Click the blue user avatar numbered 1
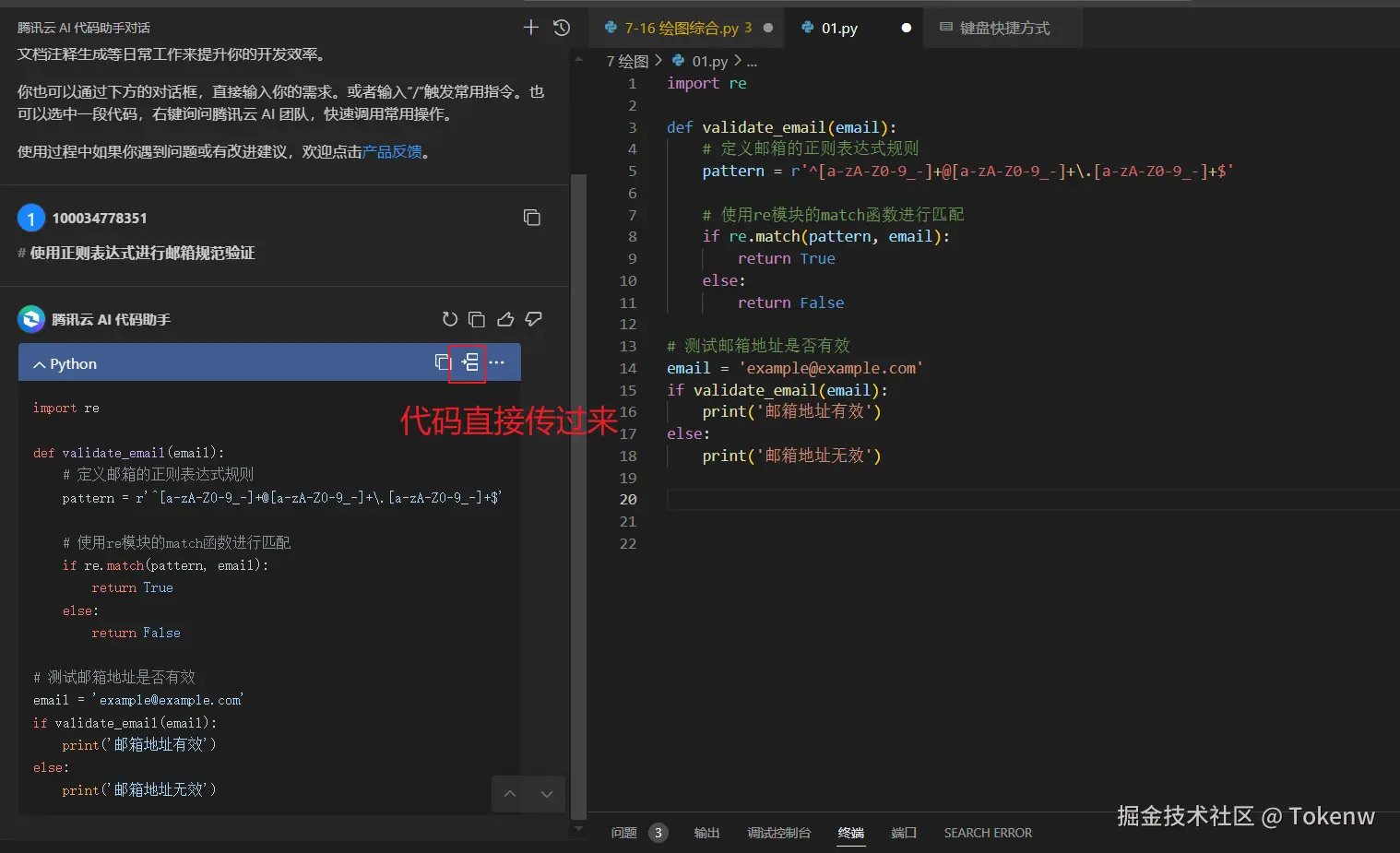 coord(31,218)
